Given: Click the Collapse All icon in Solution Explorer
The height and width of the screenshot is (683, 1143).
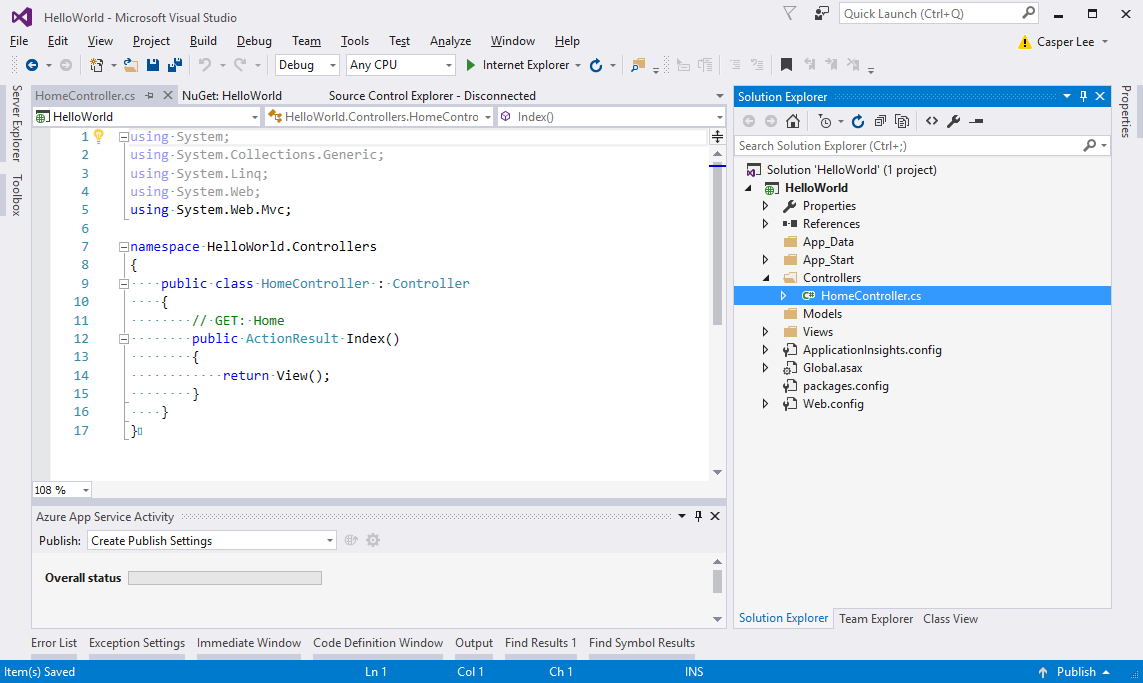Looking at the screenshot, I should (880, 121).
